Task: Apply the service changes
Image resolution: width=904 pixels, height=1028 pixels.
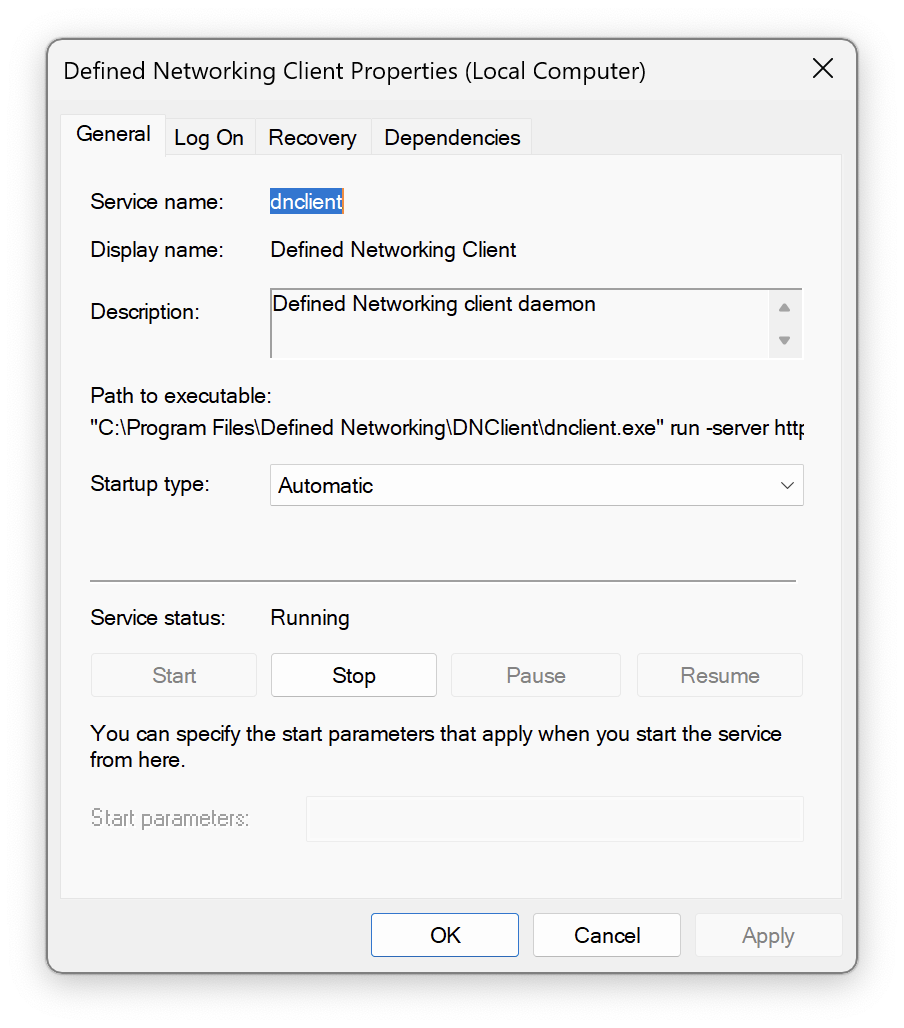Action: click(x=768, y=935)
